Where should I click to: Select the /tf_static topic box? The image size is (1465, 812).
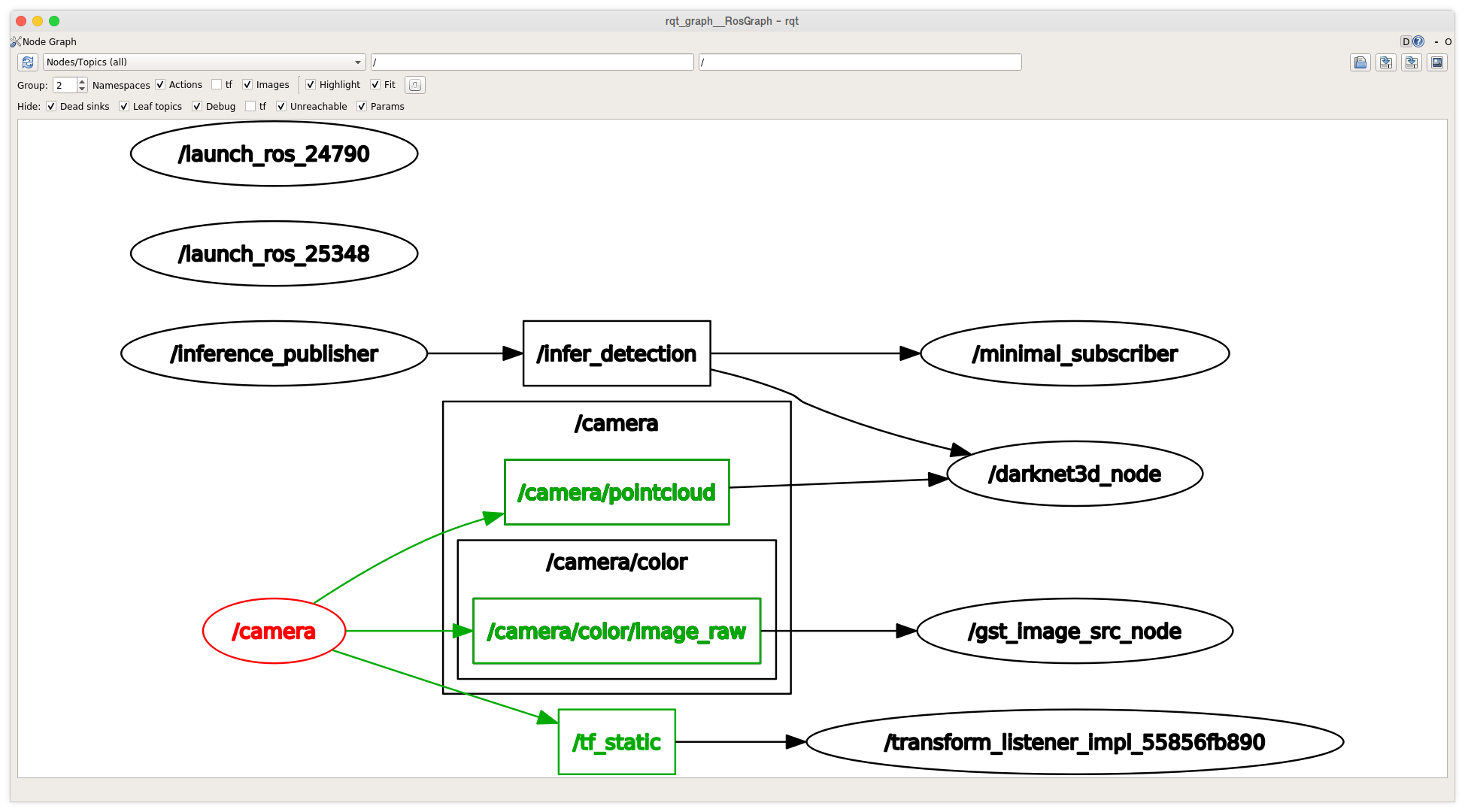[617, 742]
